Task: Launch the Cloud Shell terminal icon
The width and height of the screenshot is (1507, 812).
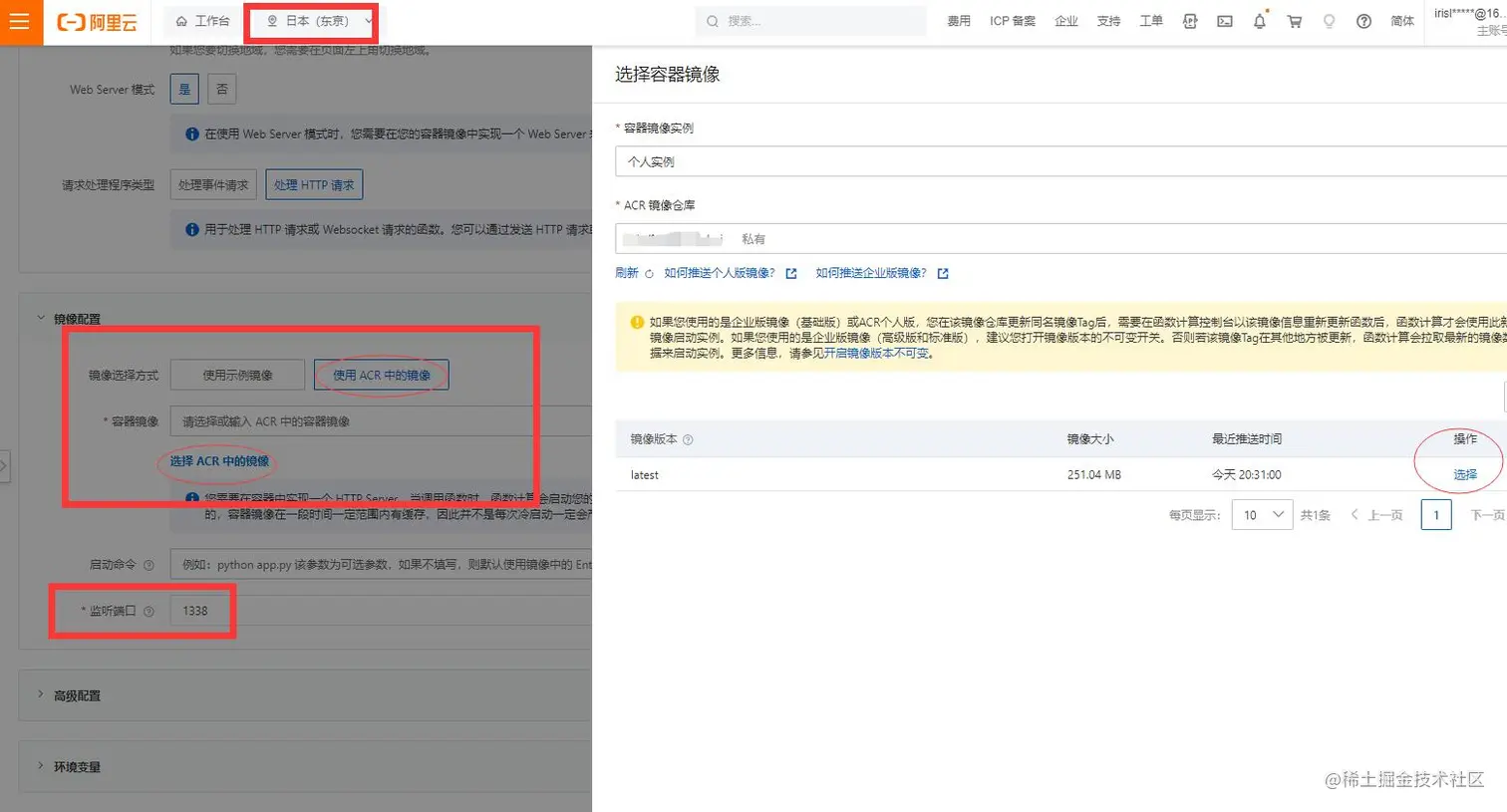Action: [1225, 21]
